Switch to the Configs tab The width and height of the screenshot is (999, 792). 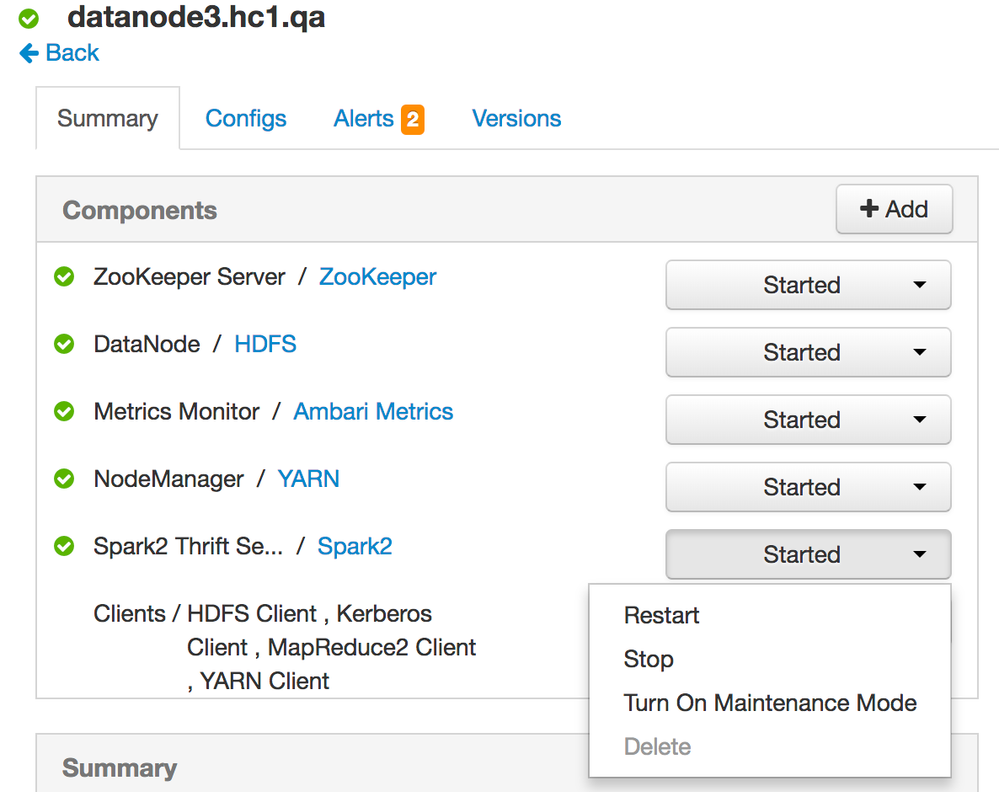pyautogui.click(x=246, y=119)
